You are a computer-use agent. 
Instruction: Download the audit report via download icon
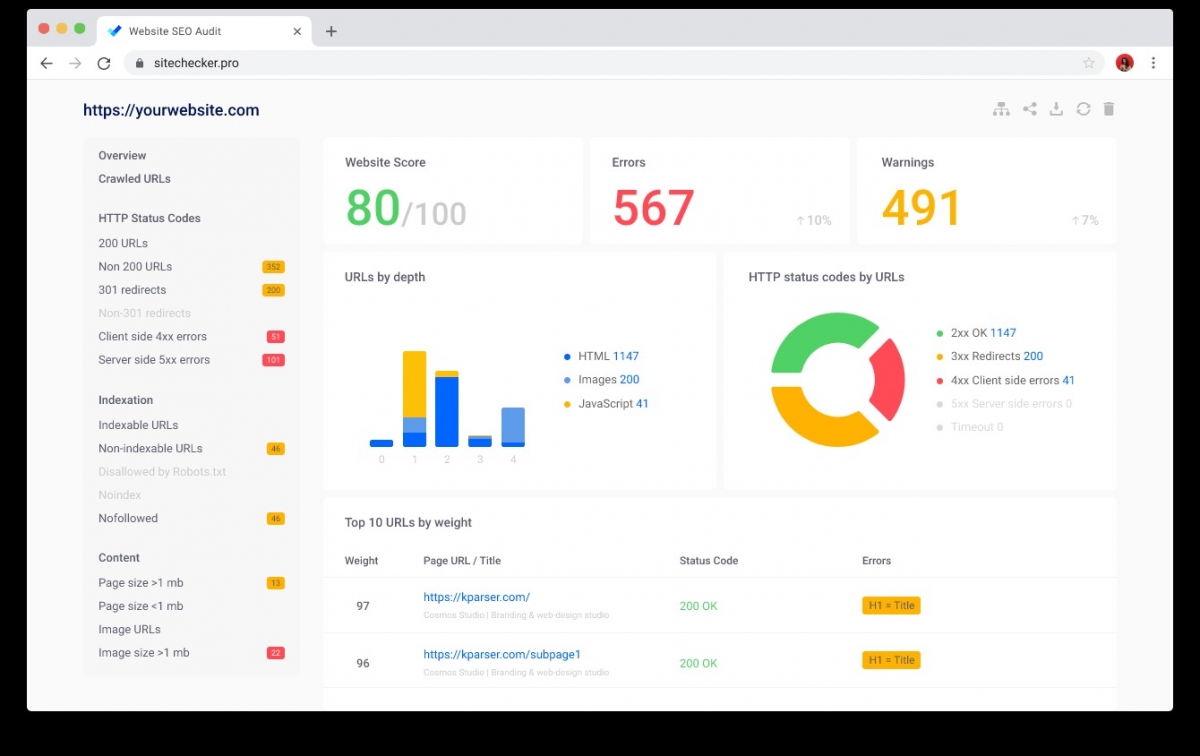tap(1056, 108)
